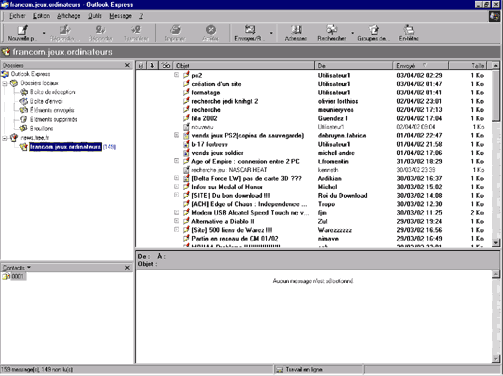Collapse the Dossiers locaux tree node

tap(5, 83)
